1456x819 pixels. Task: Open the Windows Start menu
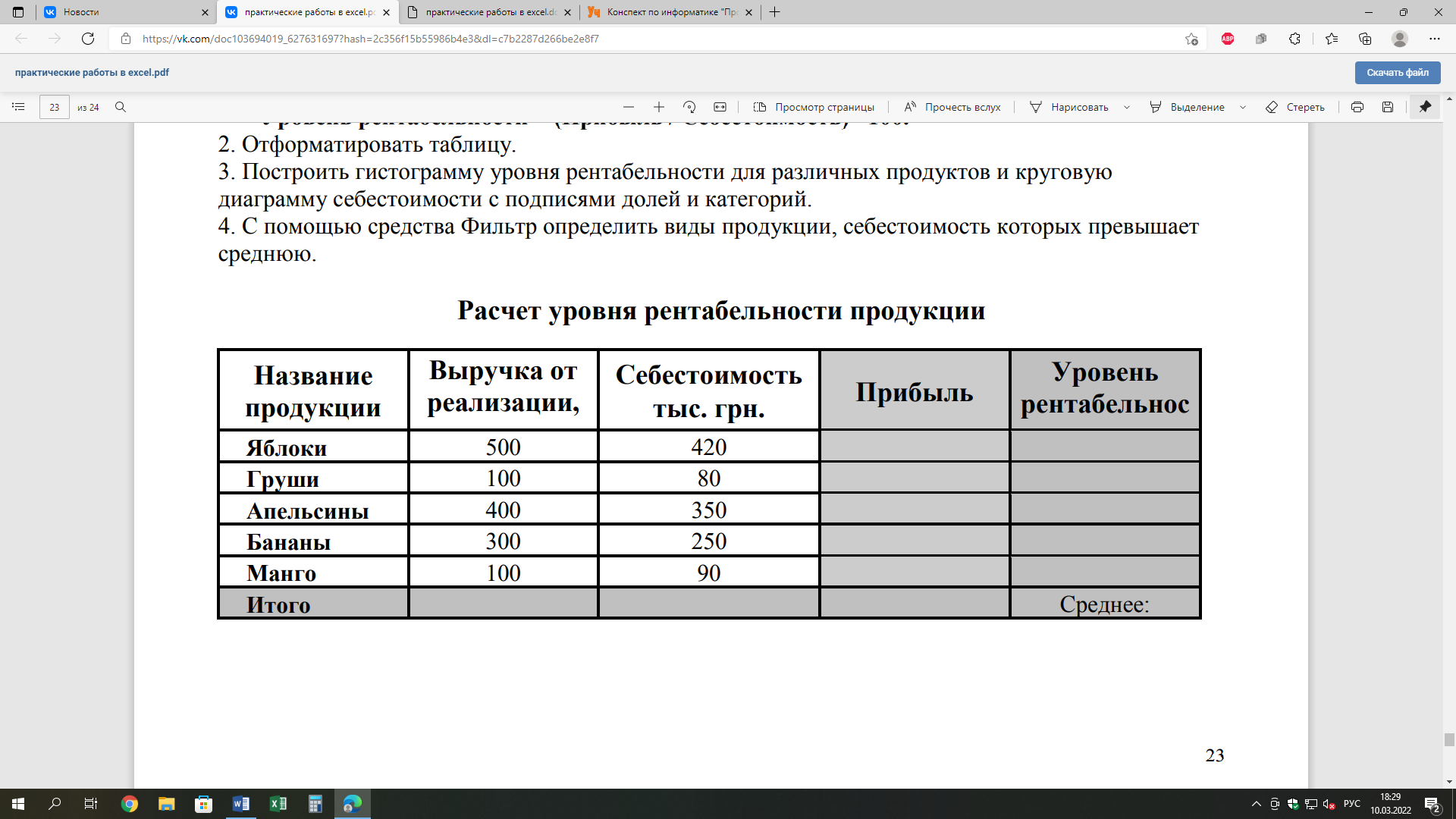coord(18,804)
